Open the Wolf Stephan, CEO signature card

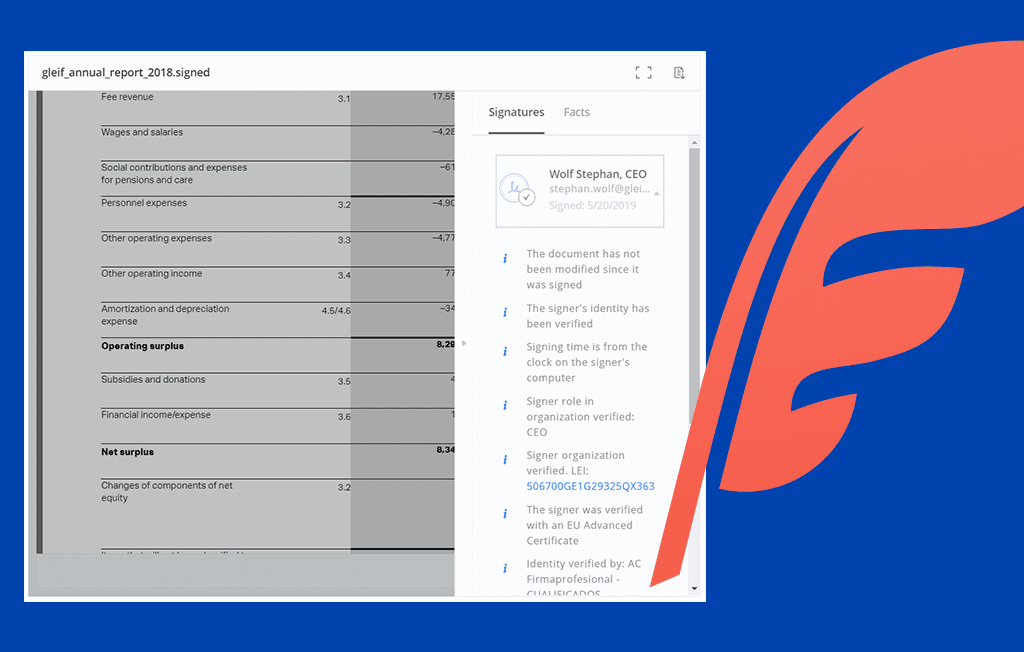580,191
